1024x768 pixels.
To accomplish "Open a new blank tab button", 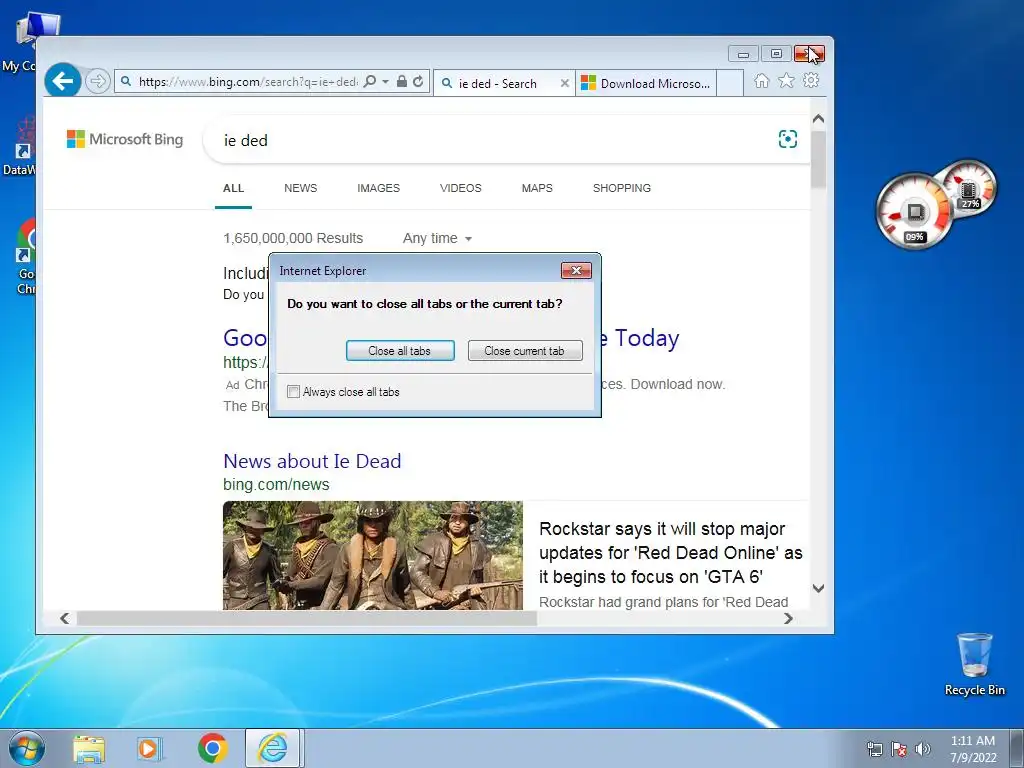I will coord(730,84).
